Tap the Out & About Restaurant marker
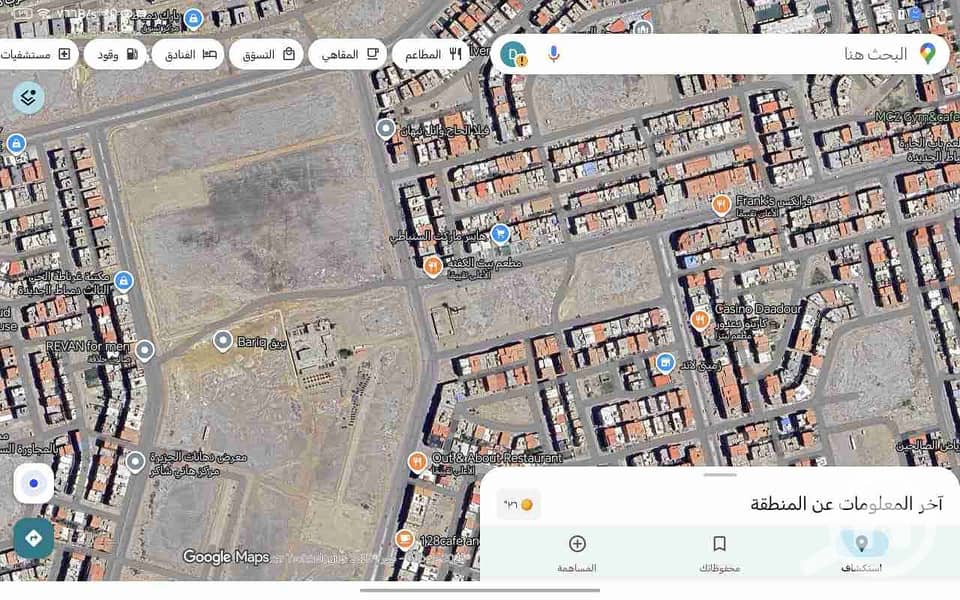This screenshot has width=960, height=600. (x=418, y=461)
